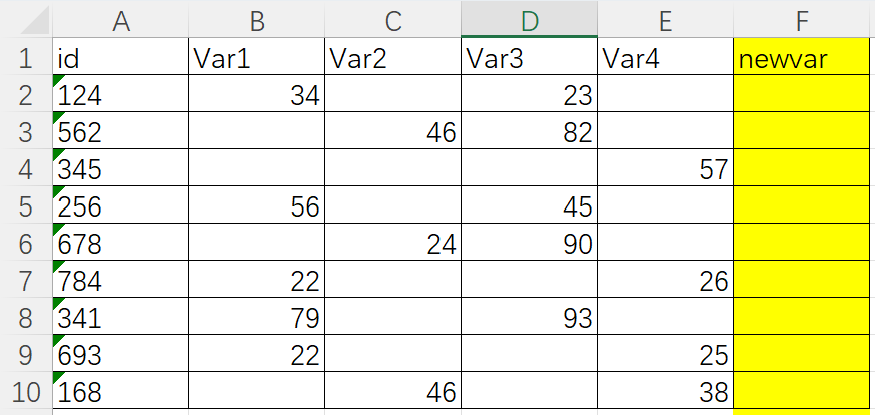Click the Var2 cell with value 24
876x416 pixels.
(393, 243)
